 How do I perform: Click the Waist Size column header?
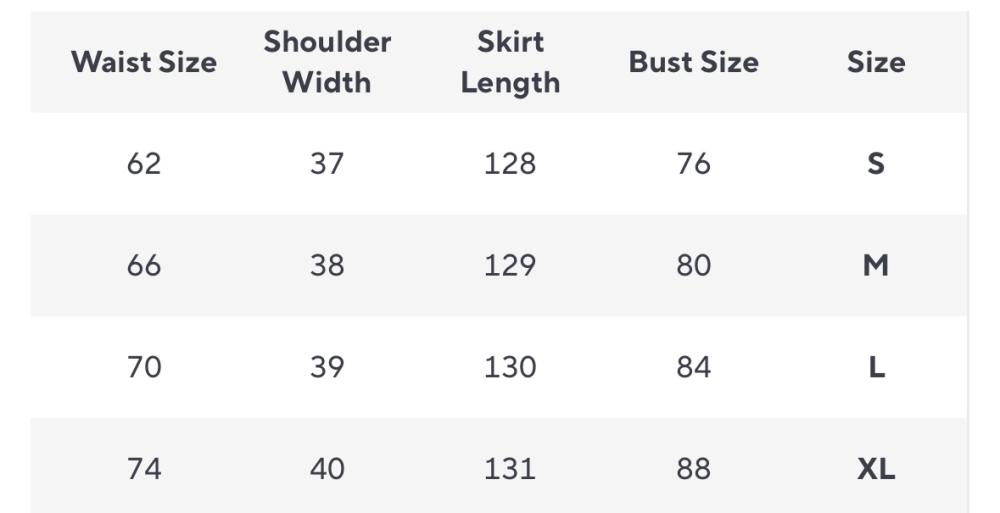point(144,62)
